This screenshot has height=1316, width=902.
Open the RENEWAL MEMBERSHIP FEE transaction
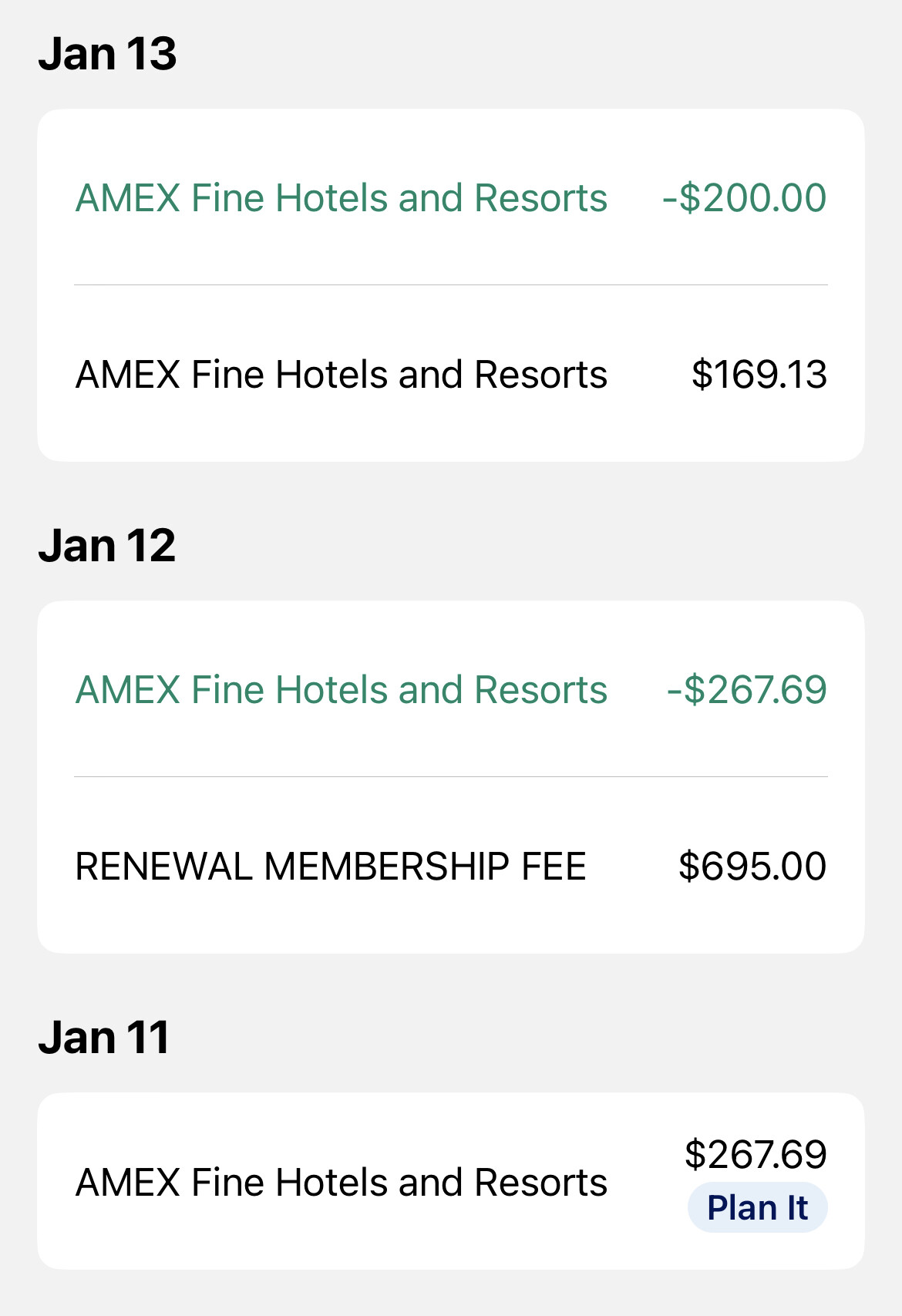(x=331, y=867)
